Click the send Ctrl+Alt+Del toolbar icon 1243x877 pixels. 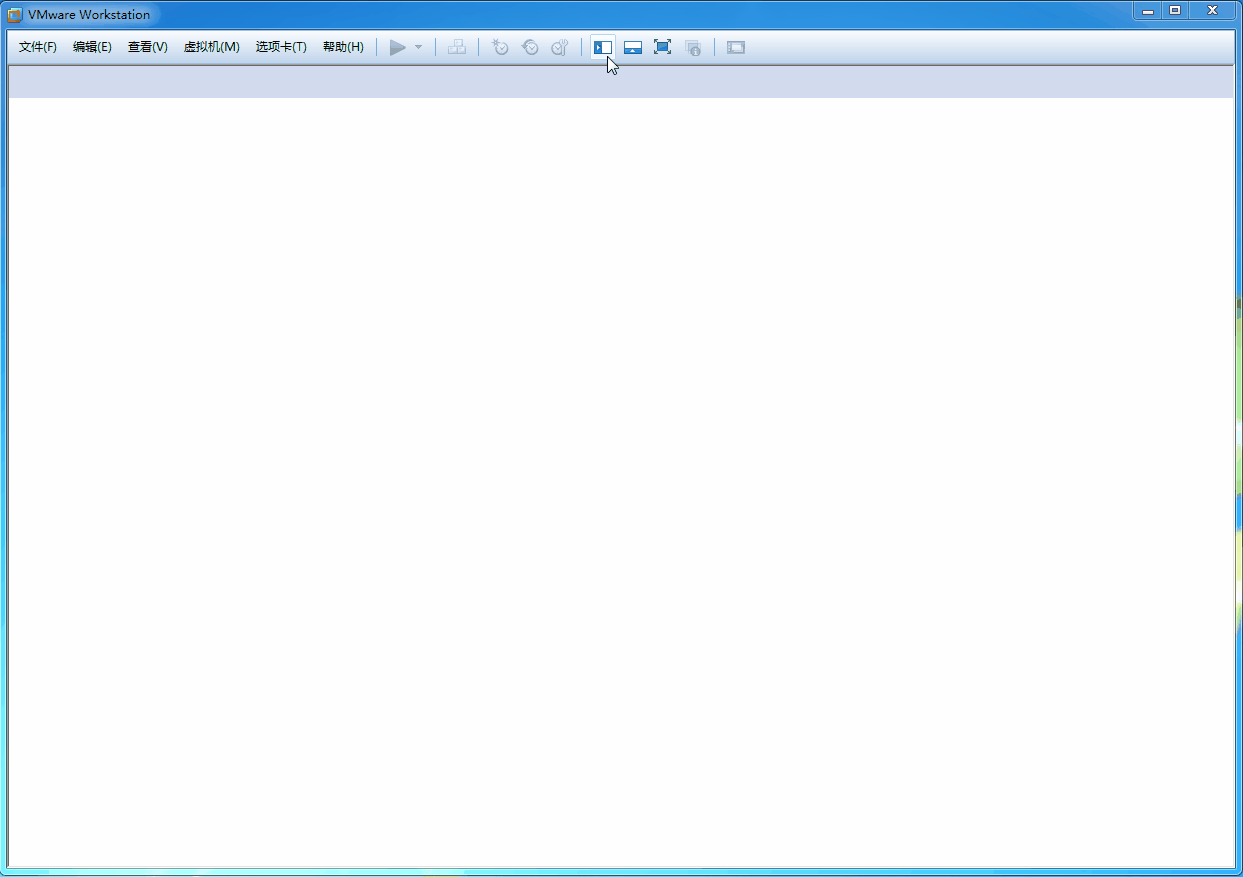pyautogui.click(x=457, y=47)
